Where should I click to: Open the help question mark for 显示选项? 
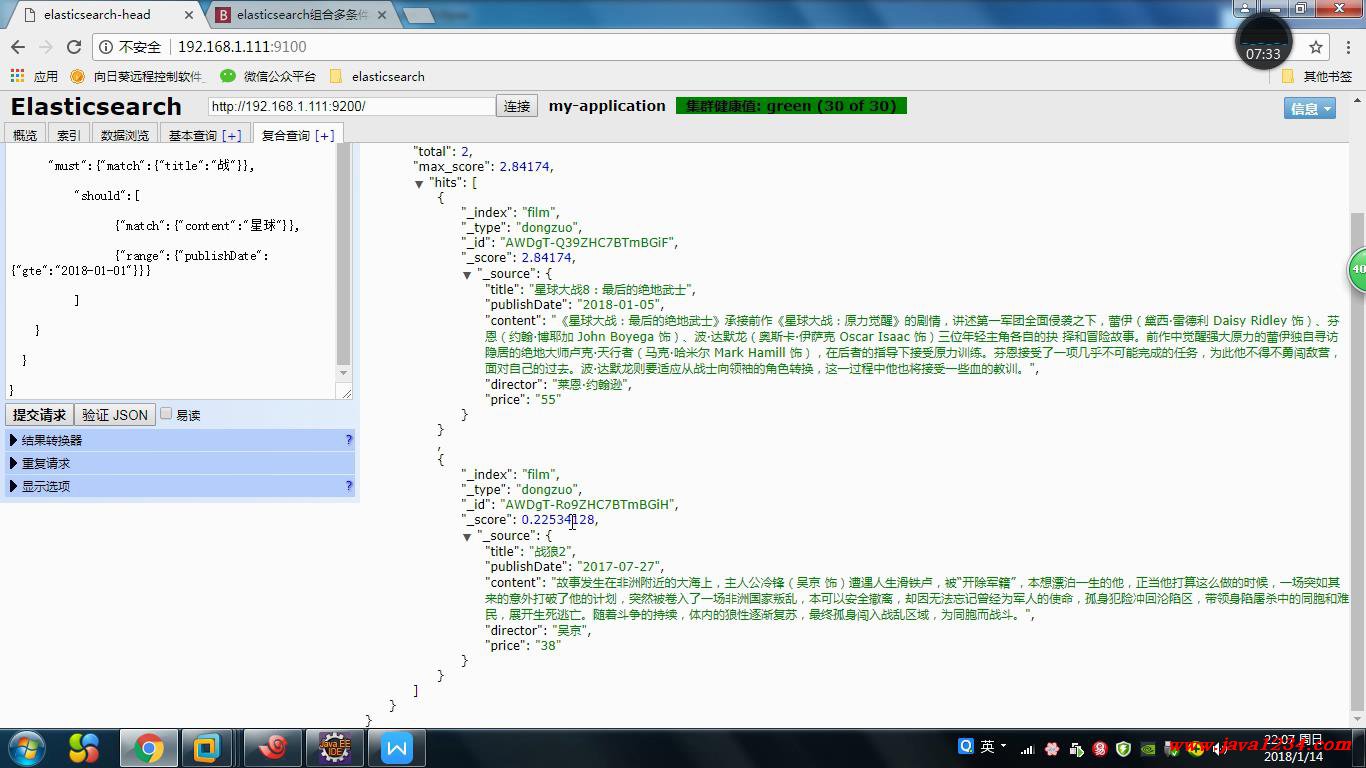pos(349,486)
